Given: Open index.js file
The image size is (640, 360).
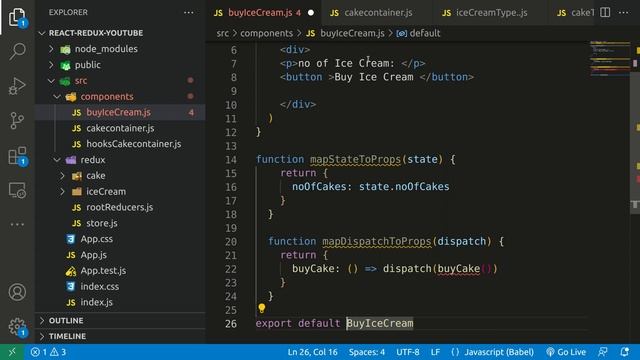Looking at the screenshot, I should click(x=96, y=302).
